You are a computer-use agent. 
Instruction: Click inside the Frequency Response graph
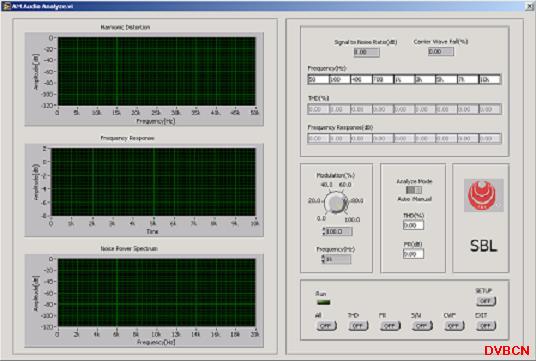pos(153,182)
